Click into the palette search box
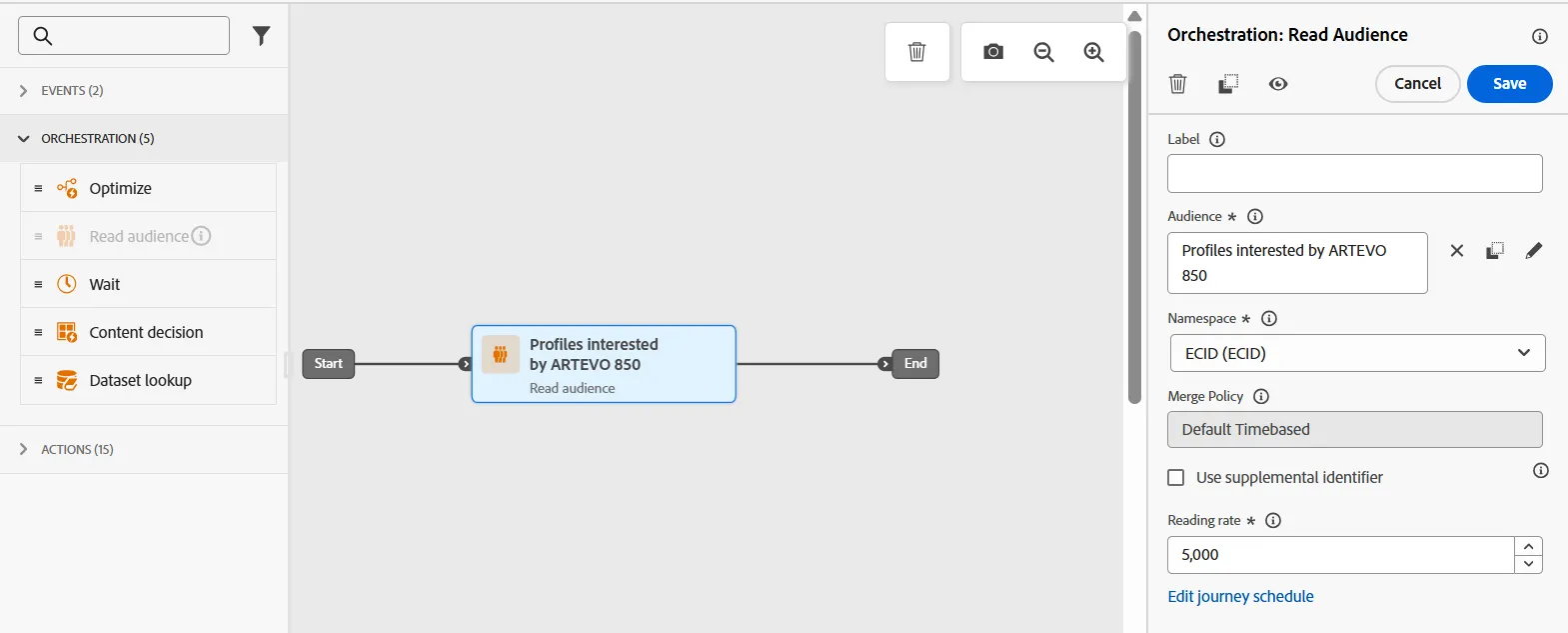 coord(124,36)
